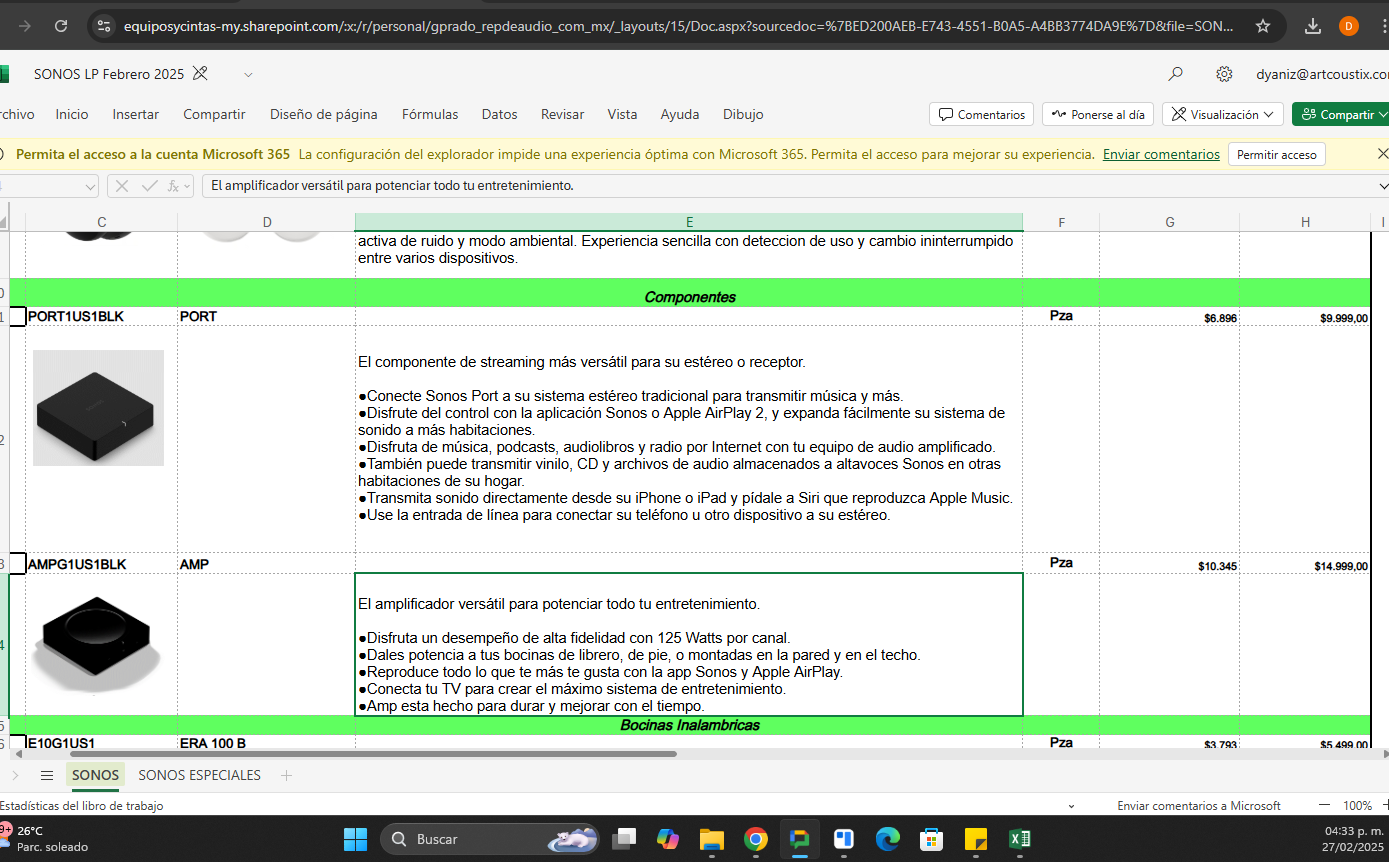Open the Windows Start menu
Viewport: 1389px width, 862px height.
click(x=355, y=839)
